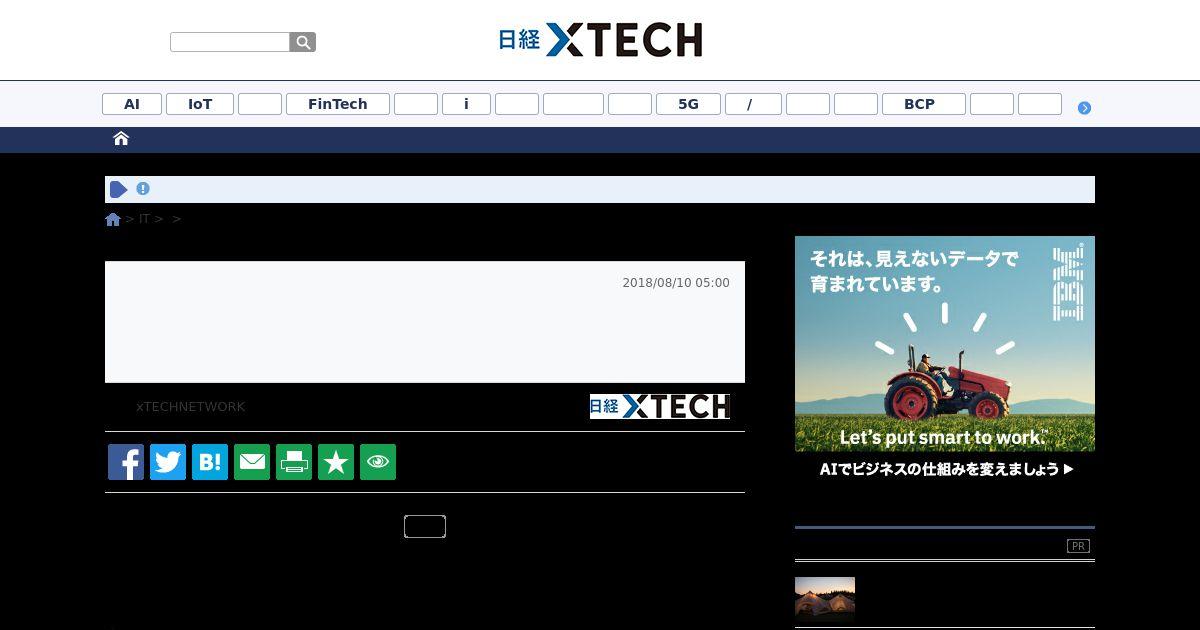1200x630 pixels.
Task: Click the search magnifier button
Action: tap(303, 42)
